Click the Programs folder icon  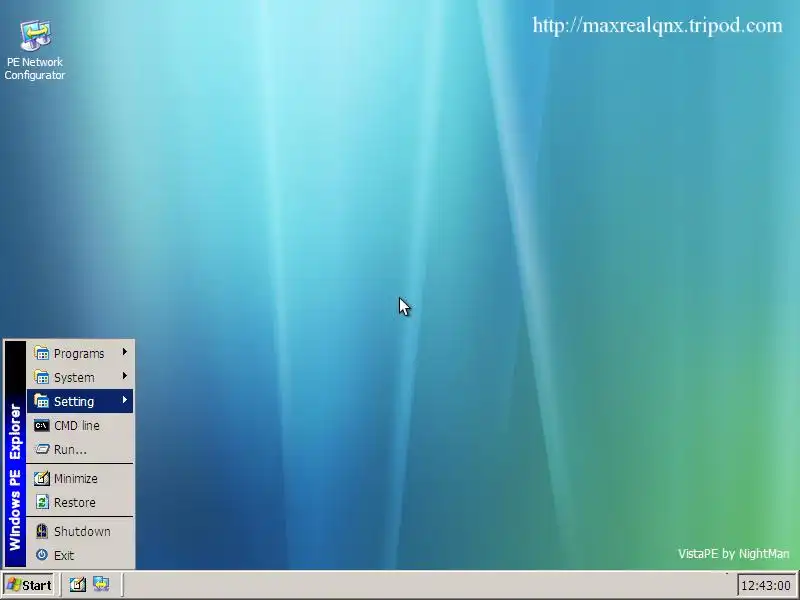(x=41, y=353)
